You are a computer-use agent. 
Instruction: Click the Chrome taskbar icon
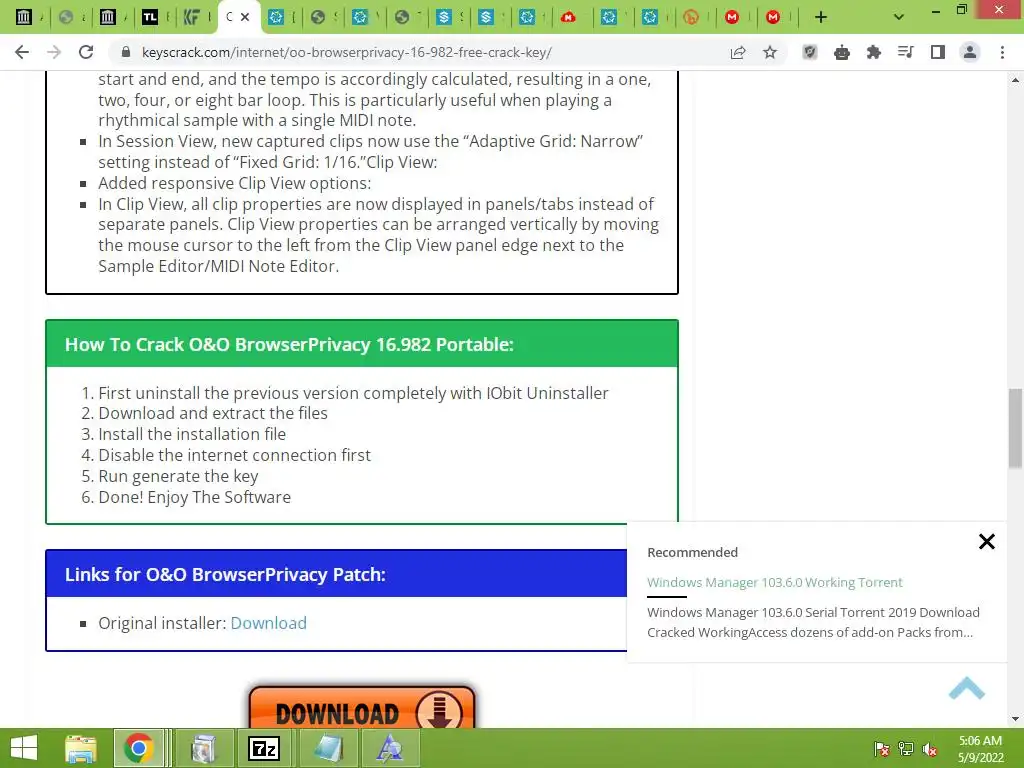click(x=138, y=748)
